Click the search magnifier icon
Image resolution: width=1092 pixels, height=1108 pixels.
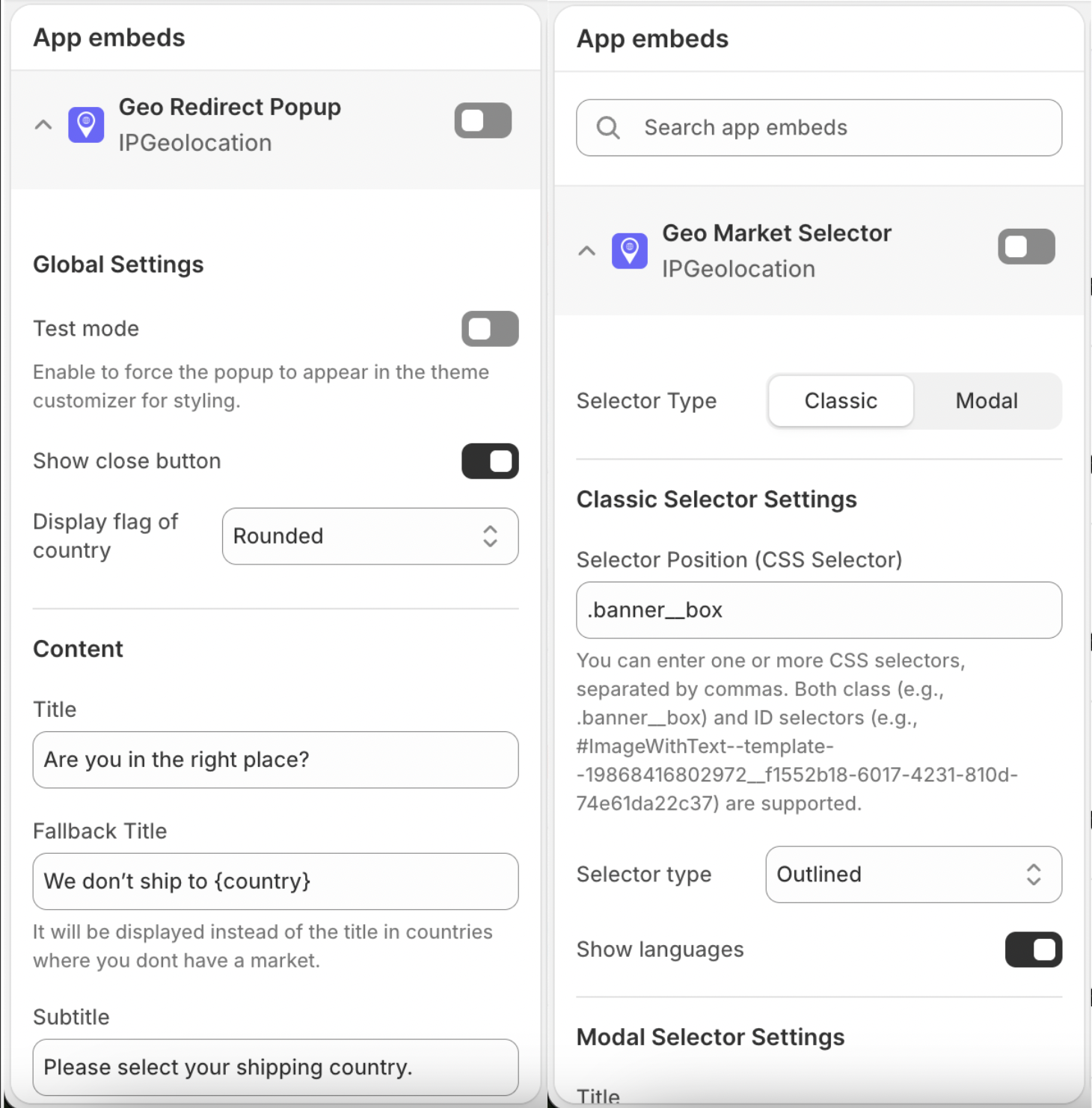(607, 128)
